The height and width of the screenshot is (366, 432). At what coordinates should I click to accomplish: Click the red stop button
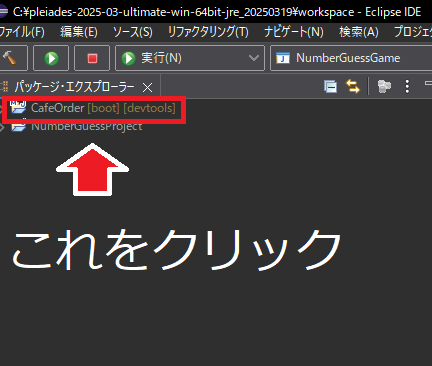click(x=92, y=58)
